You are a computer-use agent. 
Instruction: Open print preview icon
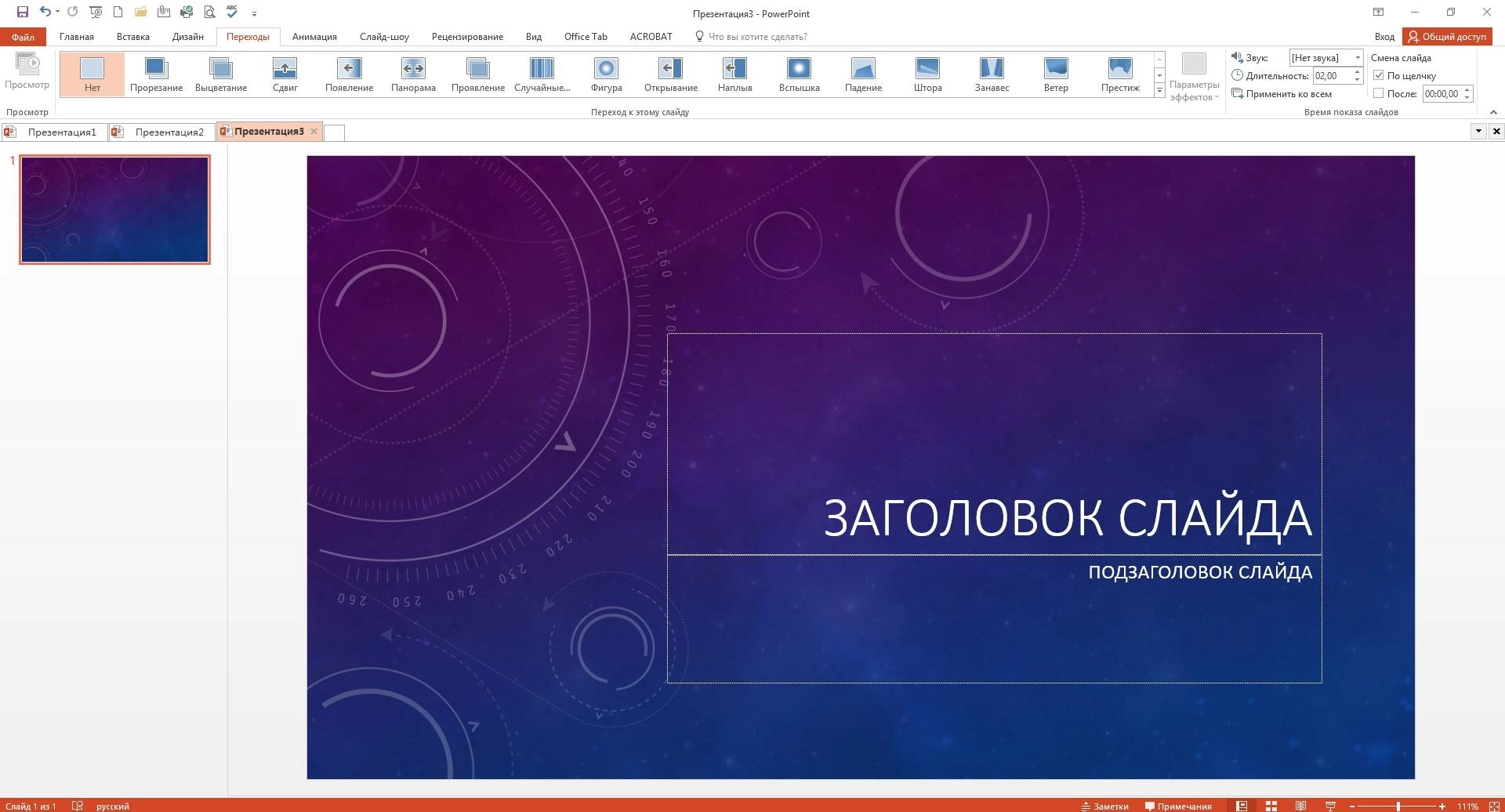[x=209, y=13]
